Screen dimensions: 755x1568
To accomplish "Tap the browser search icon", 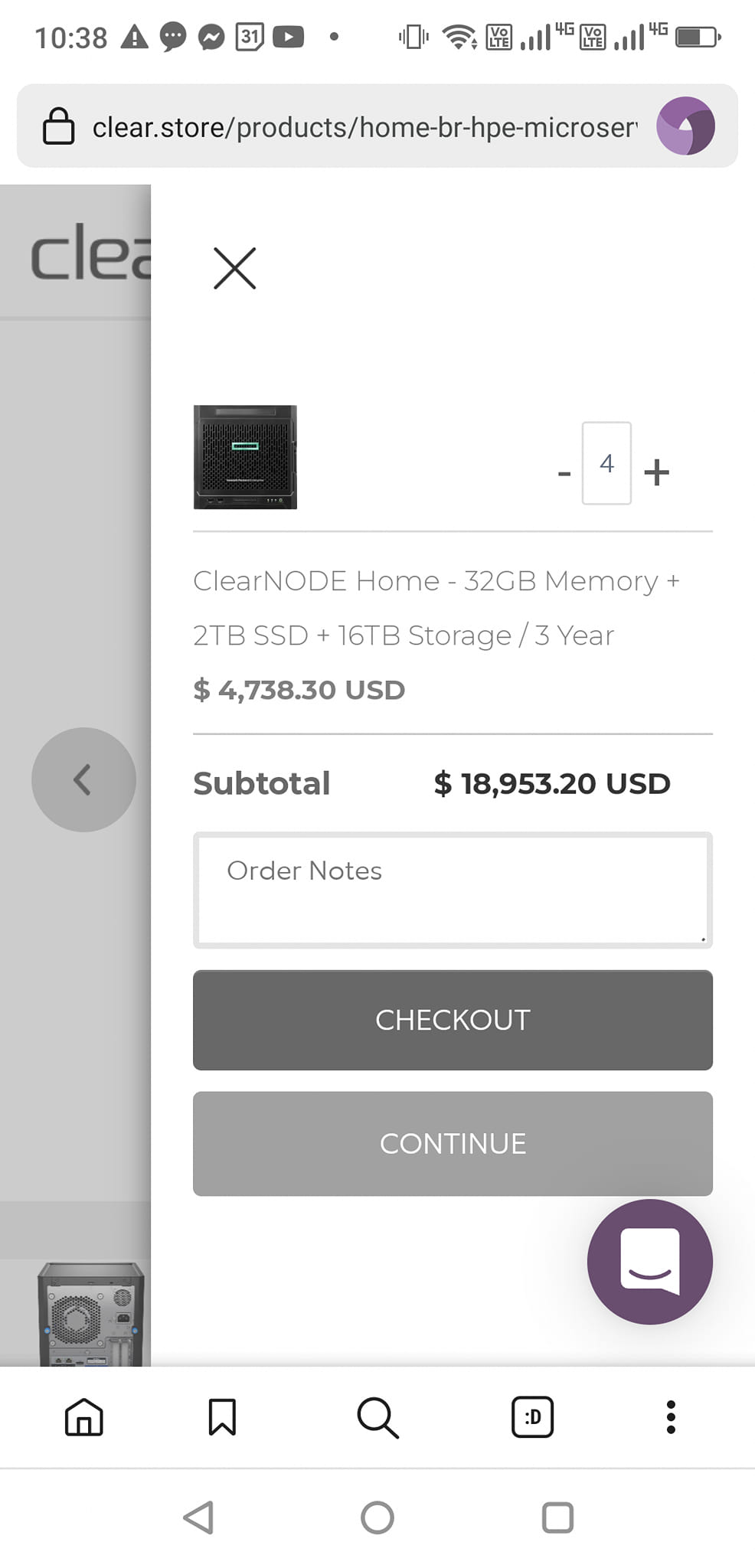I will coord(377,1417).
